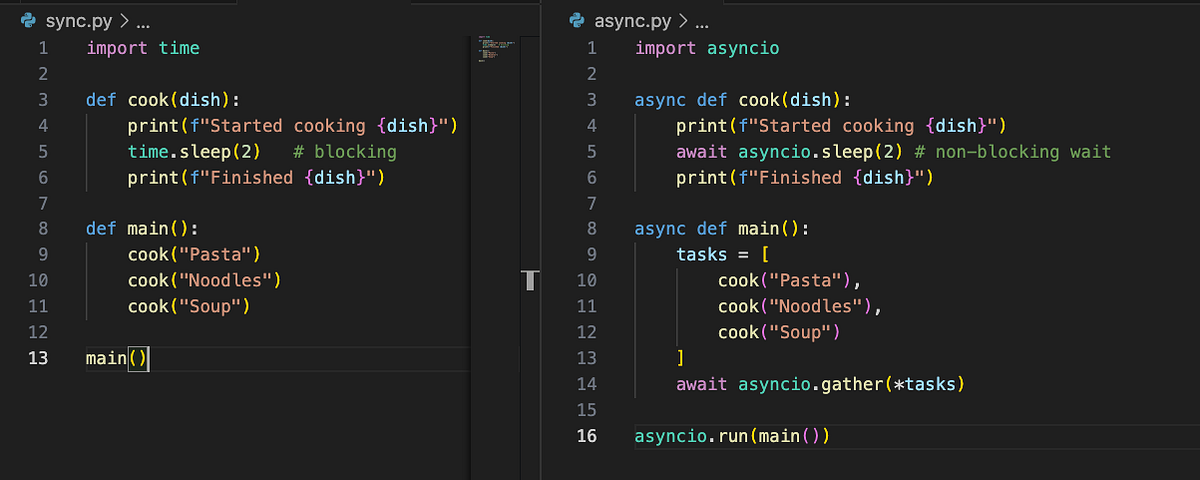
Task: Click 'import asyncio' in async.py
Action: [707, 48]
